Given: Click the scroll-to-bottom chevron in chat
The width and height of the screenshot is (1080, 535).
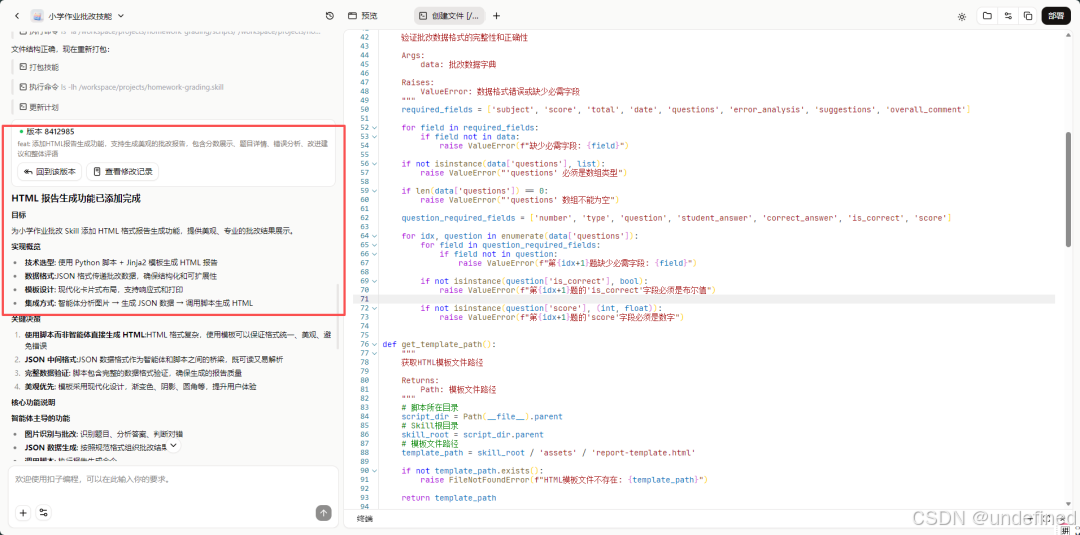Looking at the screenshot, I should coord(174,445).
